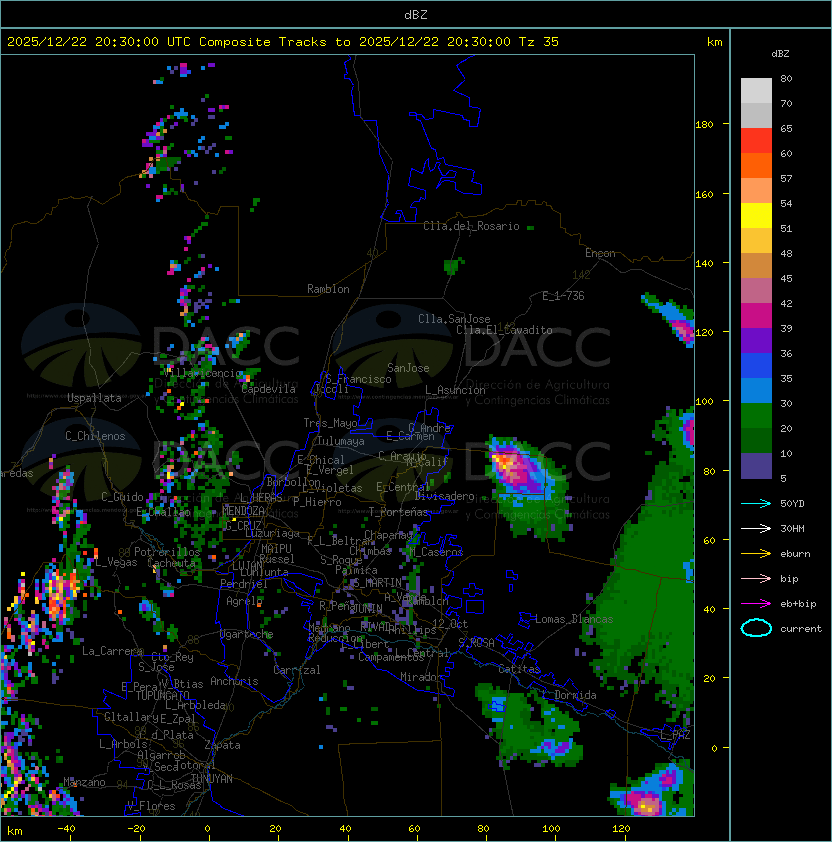Image resolution: width=832 pixels, height=842 pixels.
Task: Click the 'dBZ' heading above color scale
Action: pyautogui.click(x=780, y=54)
